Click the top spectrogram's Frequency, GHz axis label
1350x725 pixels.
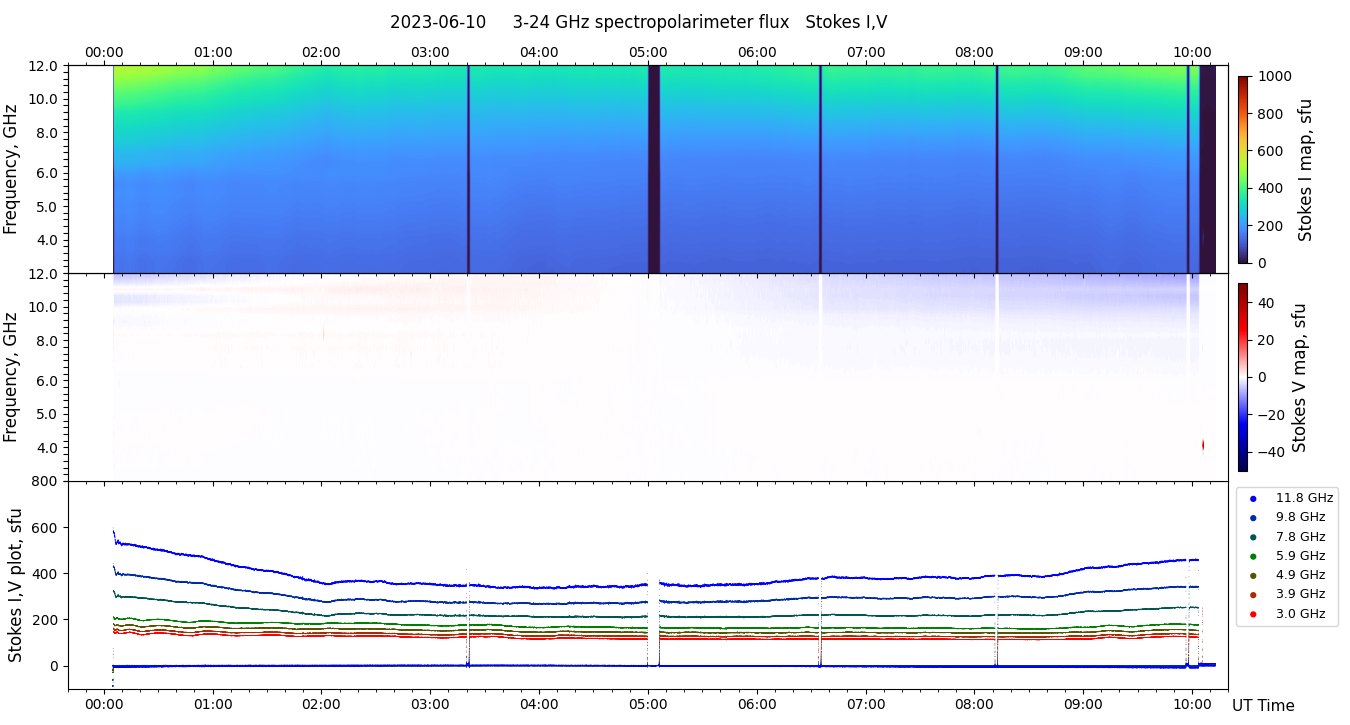coord(11,169)
